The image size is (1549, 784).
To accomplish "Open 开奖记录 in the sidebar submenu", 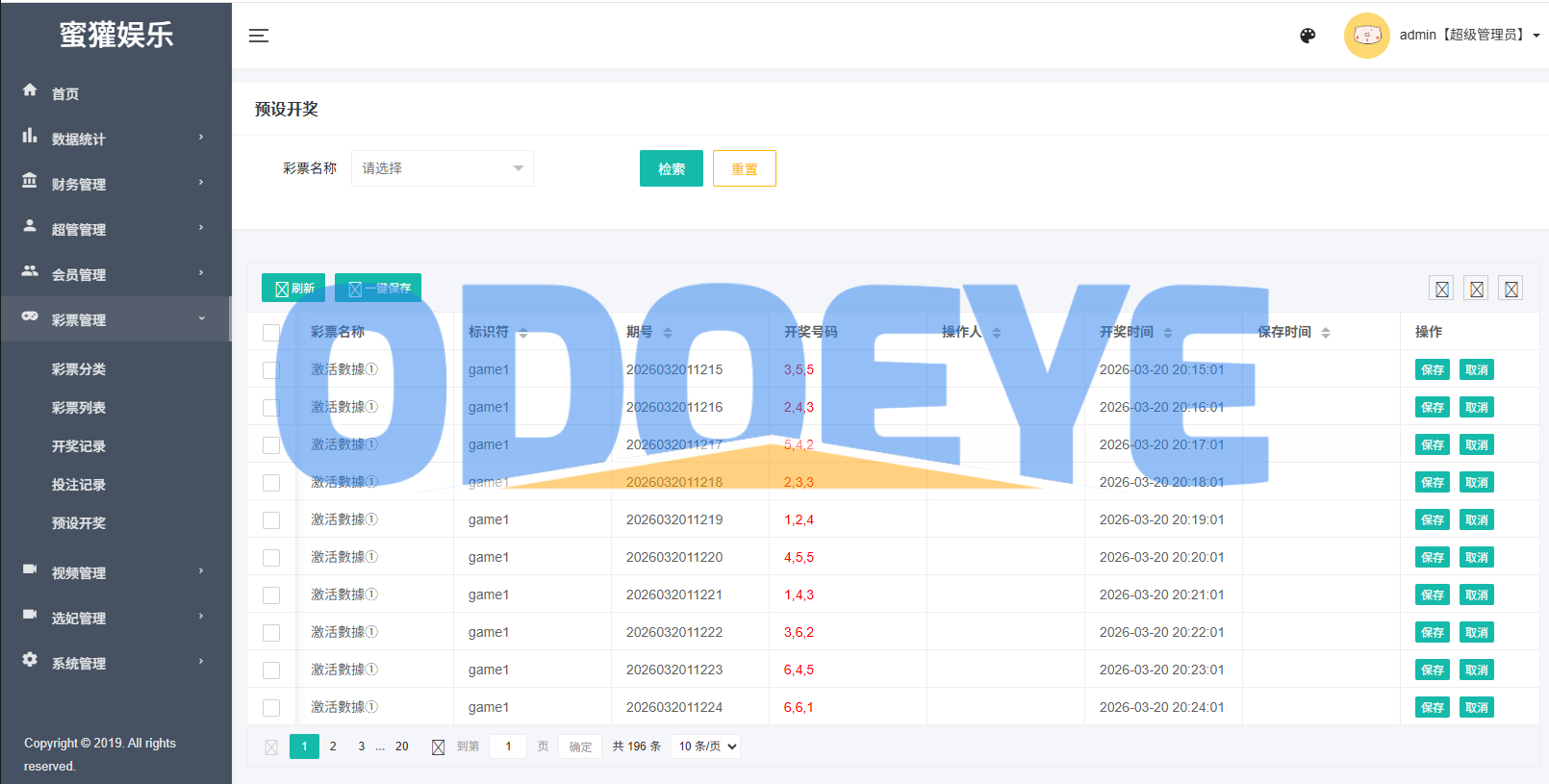I will (79, 446).
